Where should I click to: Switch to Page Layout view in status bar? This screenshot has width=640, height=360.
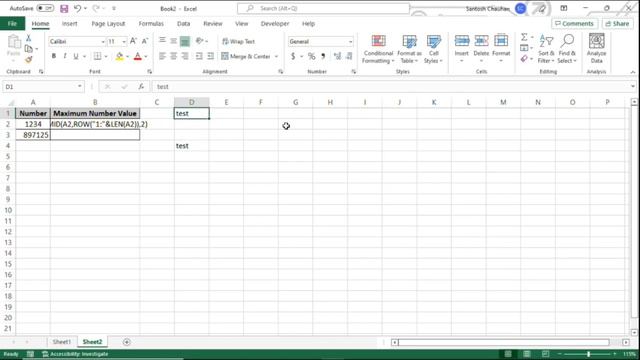tap(527, 354)
